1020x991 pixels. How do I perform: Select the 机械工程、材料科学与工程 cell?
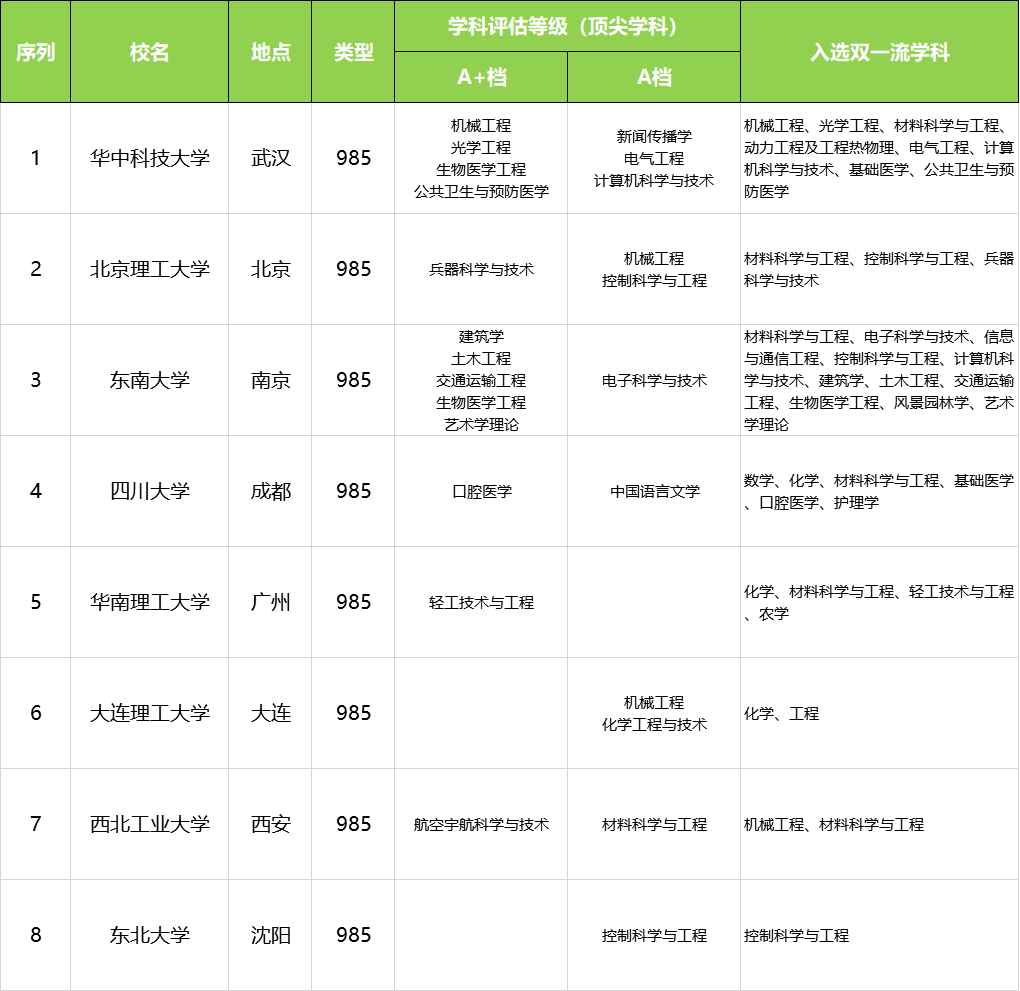click(x=879, y=824)
